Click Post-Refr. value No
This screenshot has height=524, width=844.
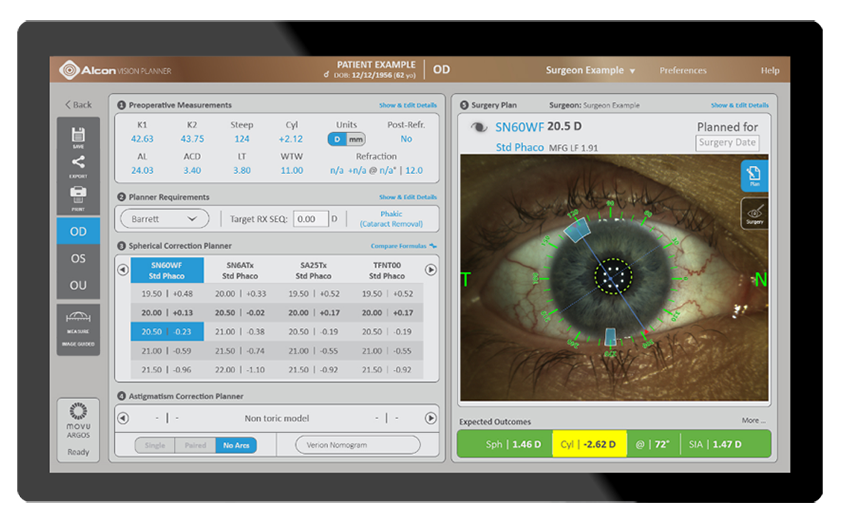click(406, 139)
